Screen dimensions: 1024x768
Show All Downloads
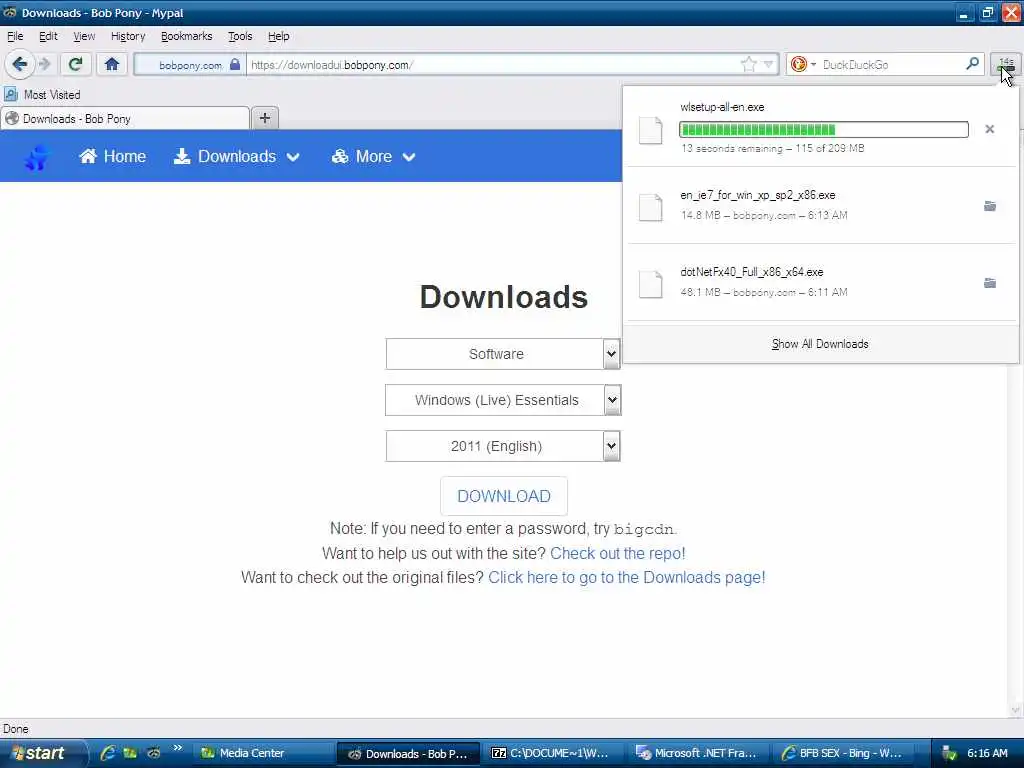point(820,344)
